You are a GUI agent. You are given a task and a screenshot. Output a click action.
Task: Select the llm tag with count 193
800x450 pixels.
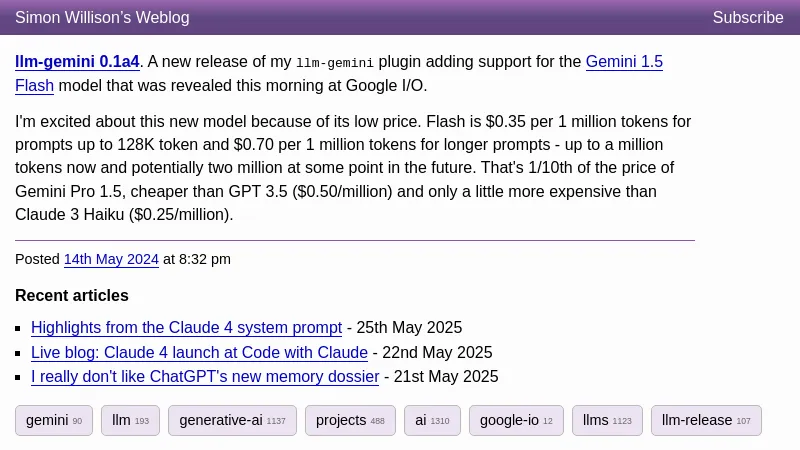point(130,420)
